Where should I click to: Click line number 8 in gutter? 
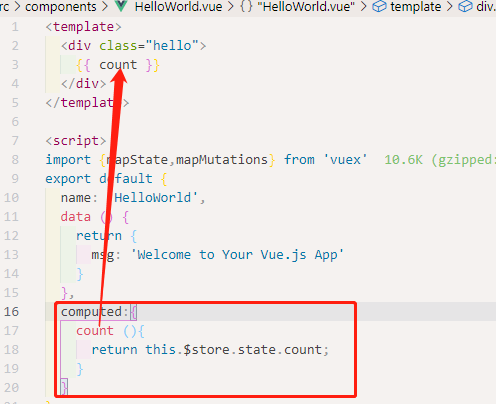[x=15, y=160]
